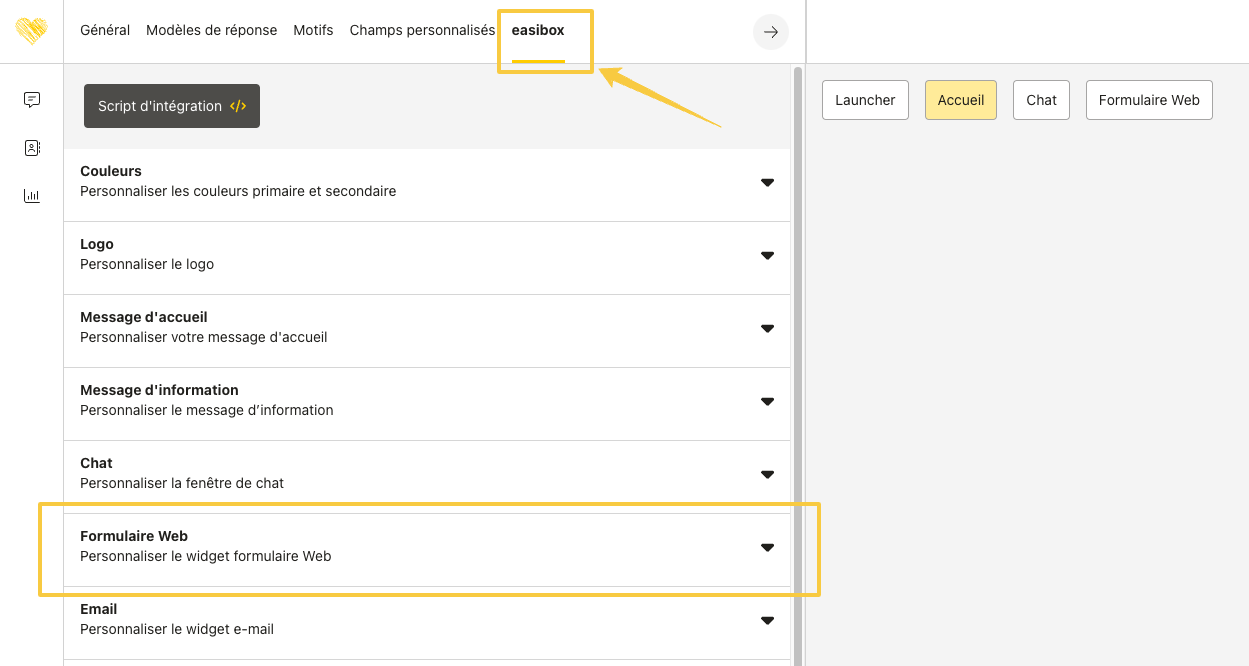Click the right arrow circle icon
Image resolution: width=1249 pixels, height=666 pixels.
click(x=770, y=32)
